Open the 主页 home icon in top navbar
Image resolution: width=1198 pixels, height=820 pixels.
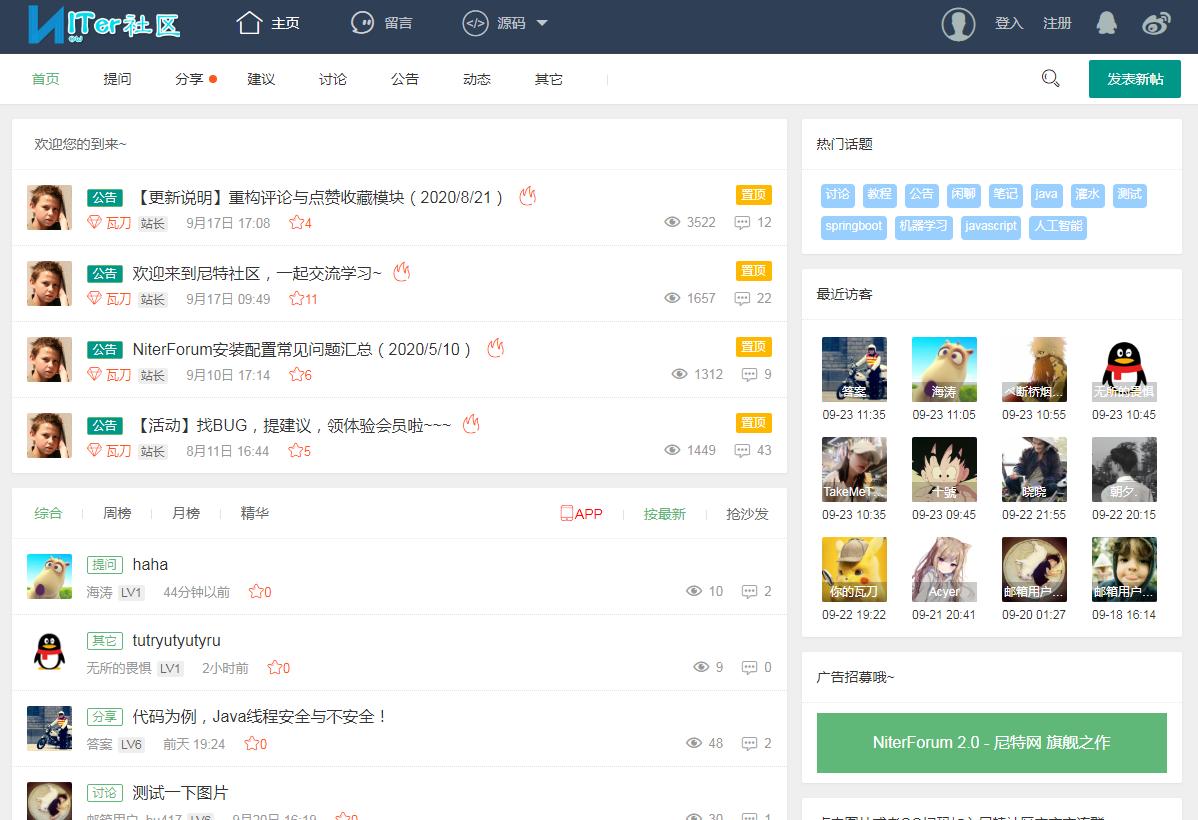coord(248,23)
